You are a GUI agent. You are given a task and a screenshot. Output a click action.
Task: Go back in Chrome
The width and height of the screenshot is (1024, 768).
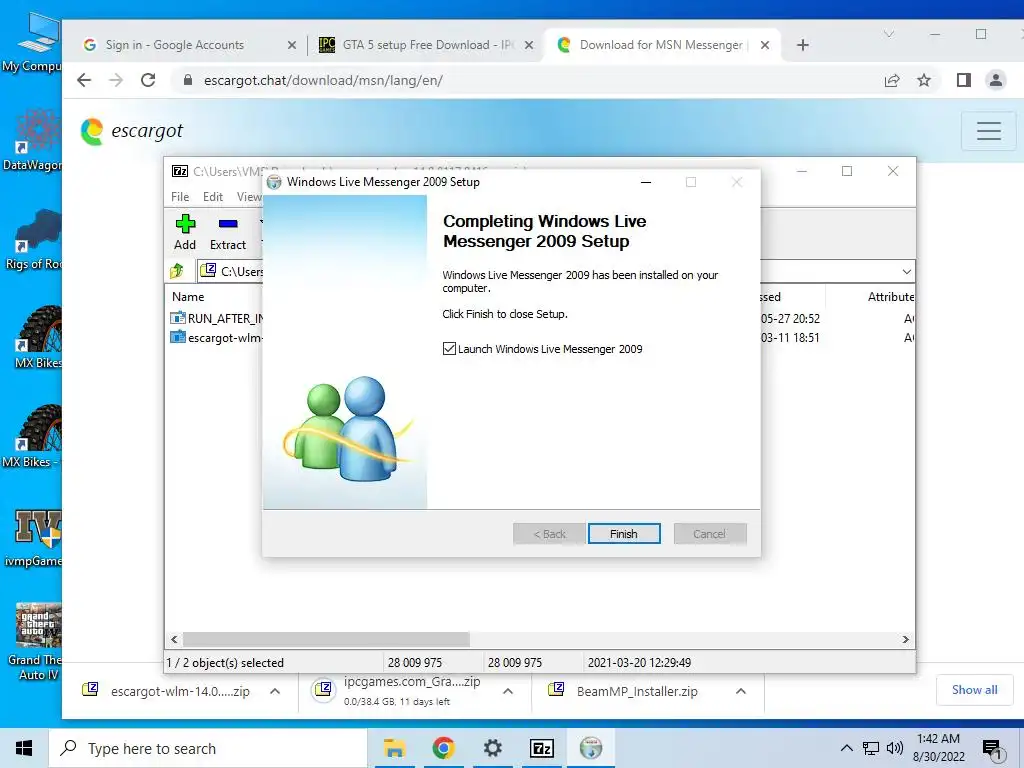[x=84, y=80]
